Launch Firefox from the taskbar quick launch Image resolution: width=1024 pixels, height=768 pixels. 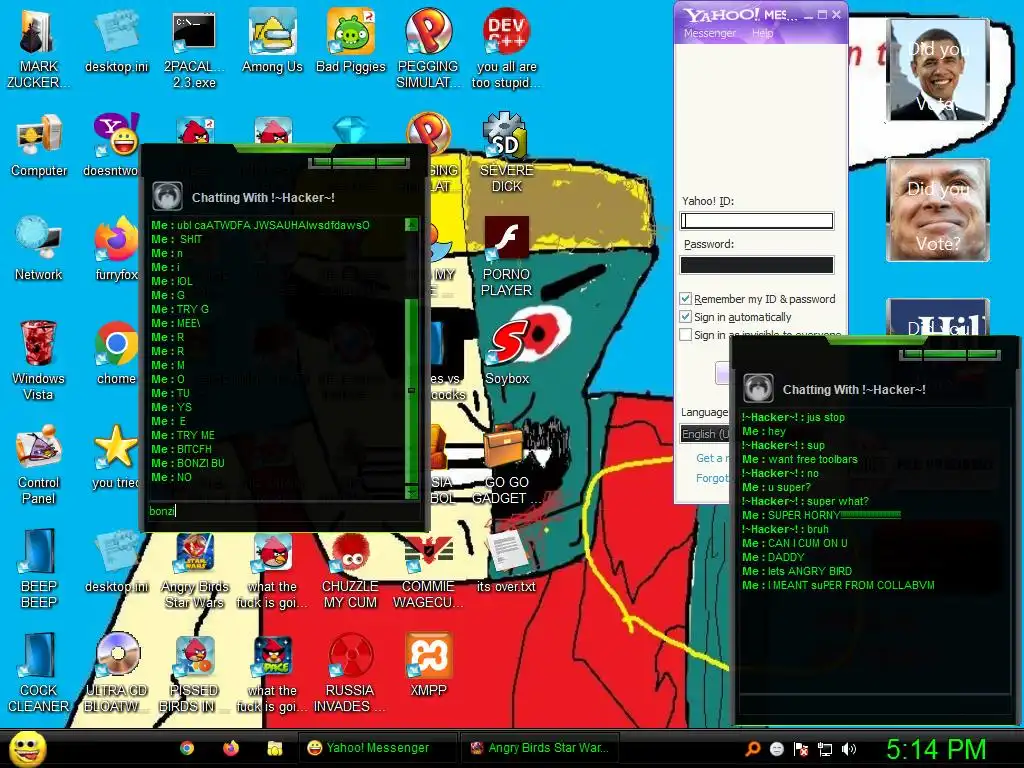point(231,748)
